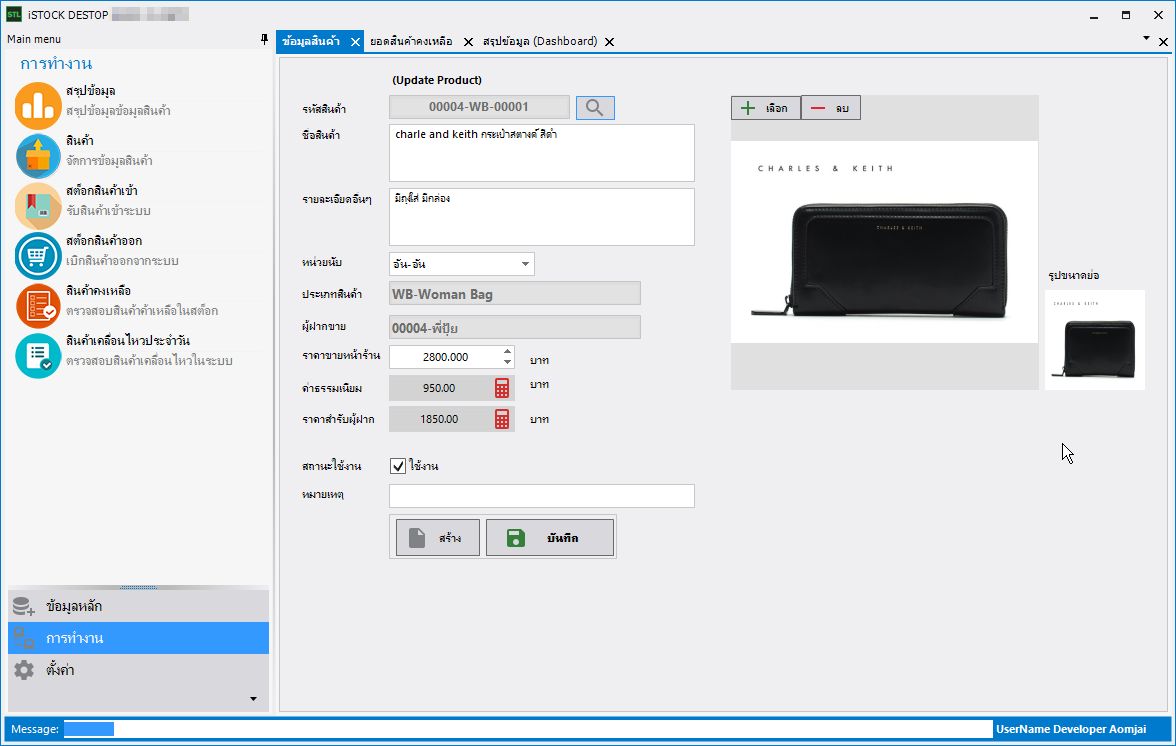Image resolution: width=1176 pixels, height=746 pixels.
Task: Click the ราคาขายหน้าร้าน price field
Action: tap(445, 357)
